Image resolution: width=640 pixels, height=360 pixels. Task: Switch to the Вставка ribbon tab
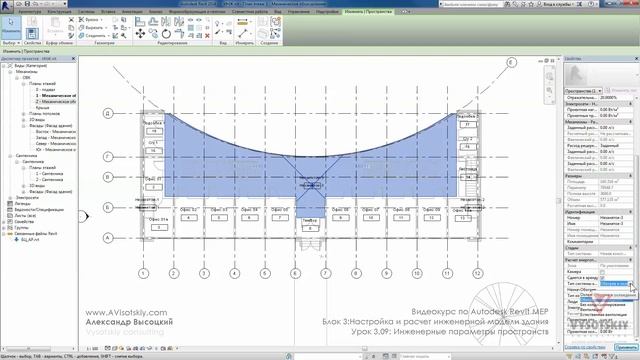tap(108, 12)
